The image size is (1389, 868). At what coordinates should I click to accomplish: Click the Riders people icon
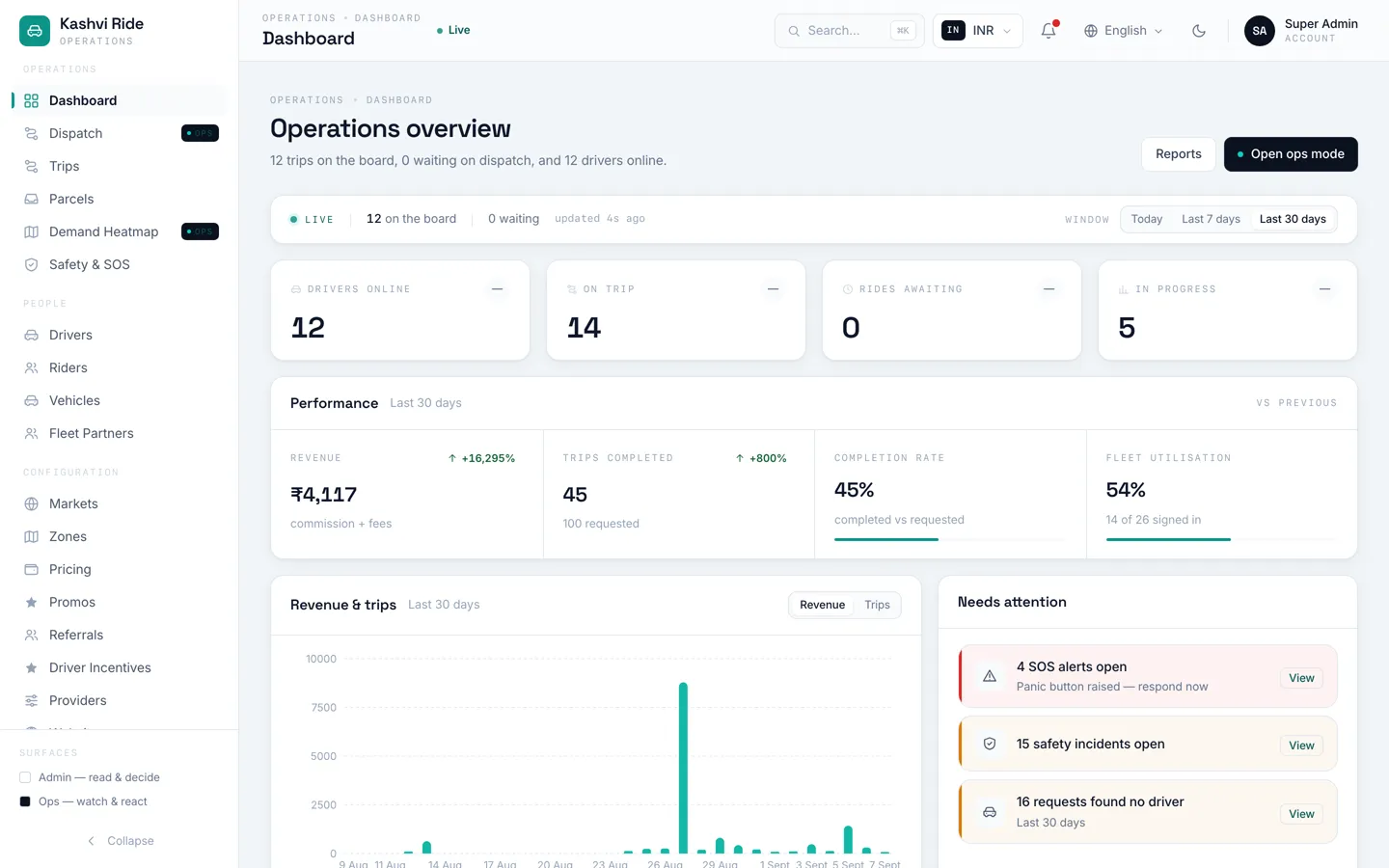pos(31,367)
